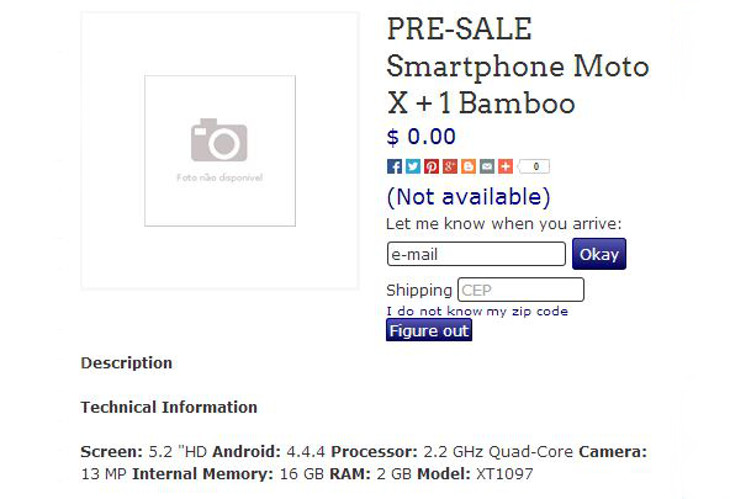Click the camera placeholder icon

pyautogui.click(x=219, y=140)
